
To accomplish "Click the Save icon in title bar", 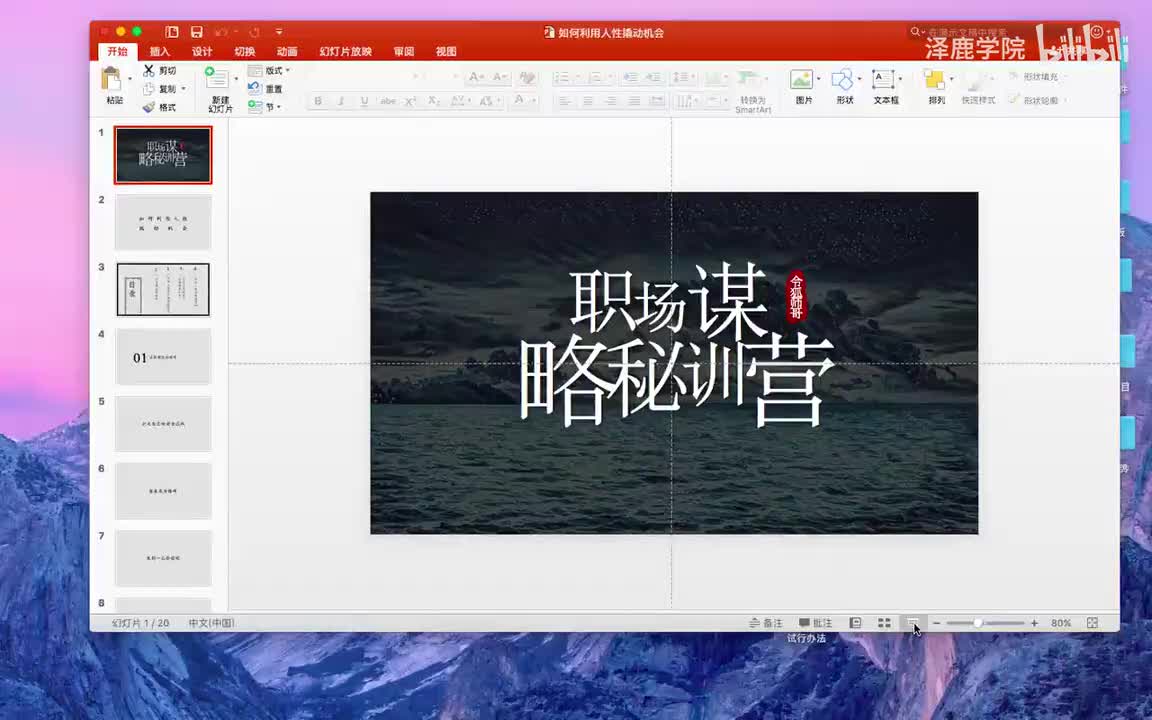I will 196,32.
